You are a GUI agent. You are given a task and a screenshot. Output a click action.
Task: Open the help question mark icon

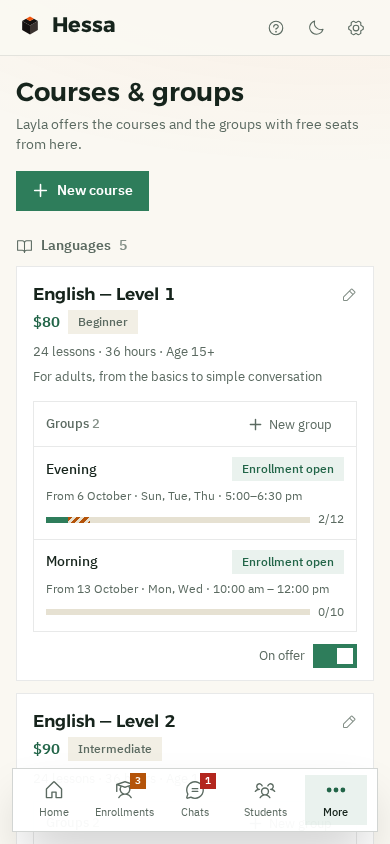[276, 28]
